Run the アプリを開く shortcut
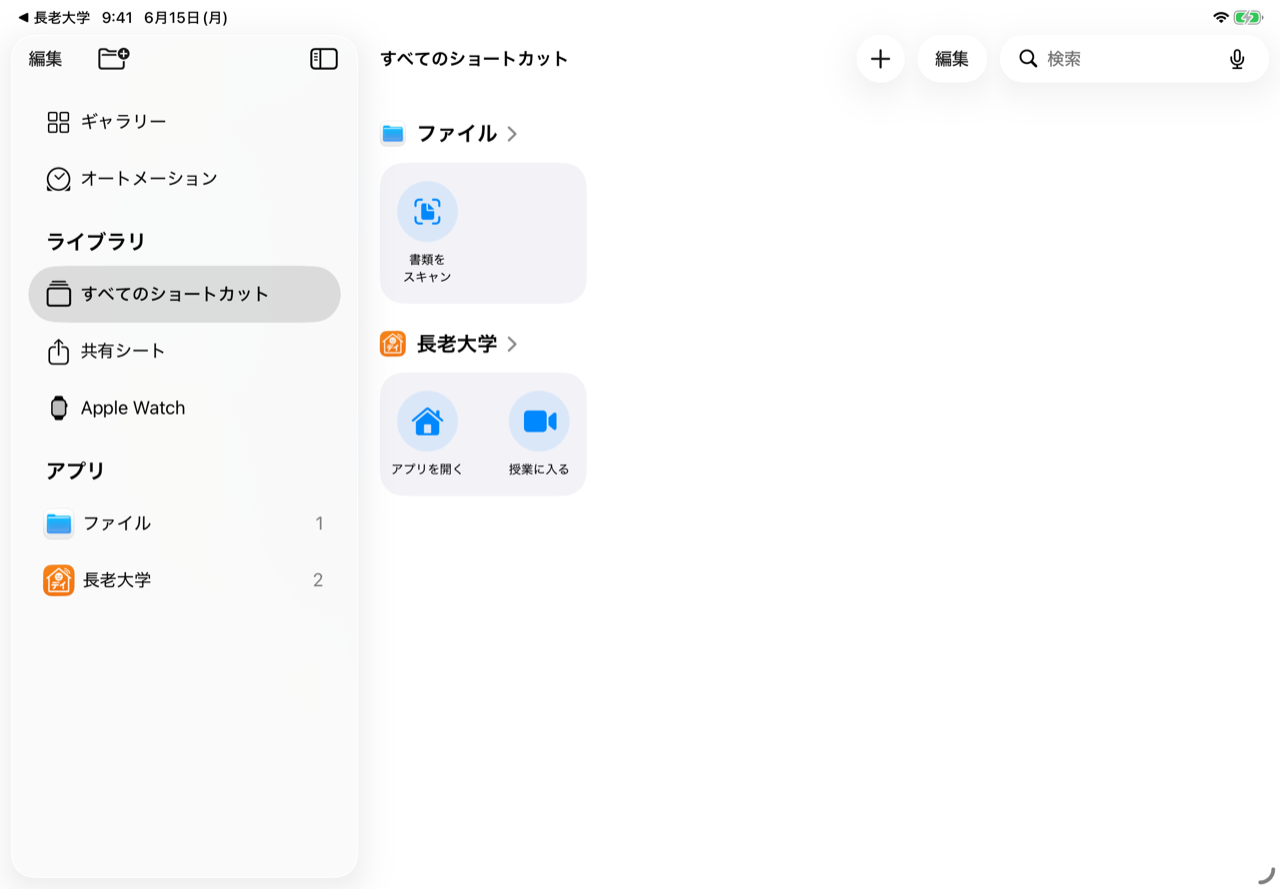Screen dimensions: 1280x889 [427, 434]
